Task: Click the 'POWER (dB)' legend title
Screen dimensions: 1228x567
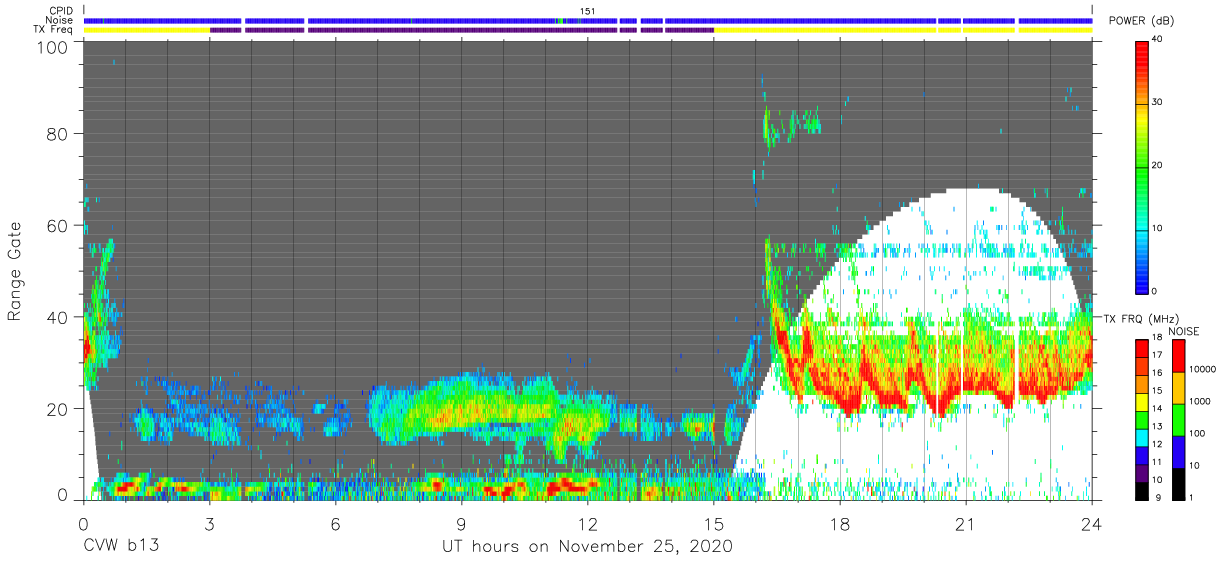Action: point(1141,21)
